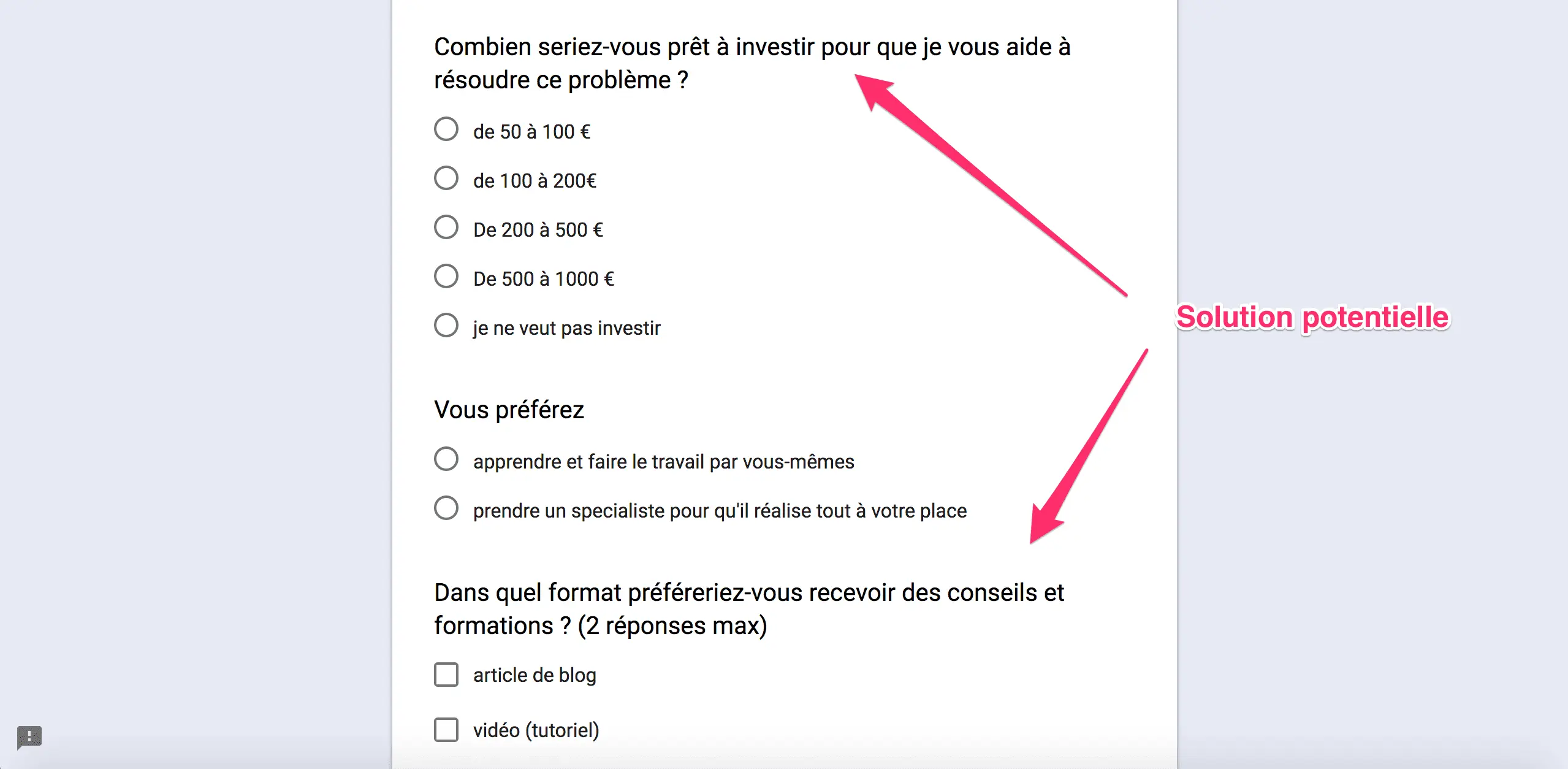Select the 'De 500 à 1000 €' radio button
The height and width of the screenshot is (769, 1568).
click(446, 277)
